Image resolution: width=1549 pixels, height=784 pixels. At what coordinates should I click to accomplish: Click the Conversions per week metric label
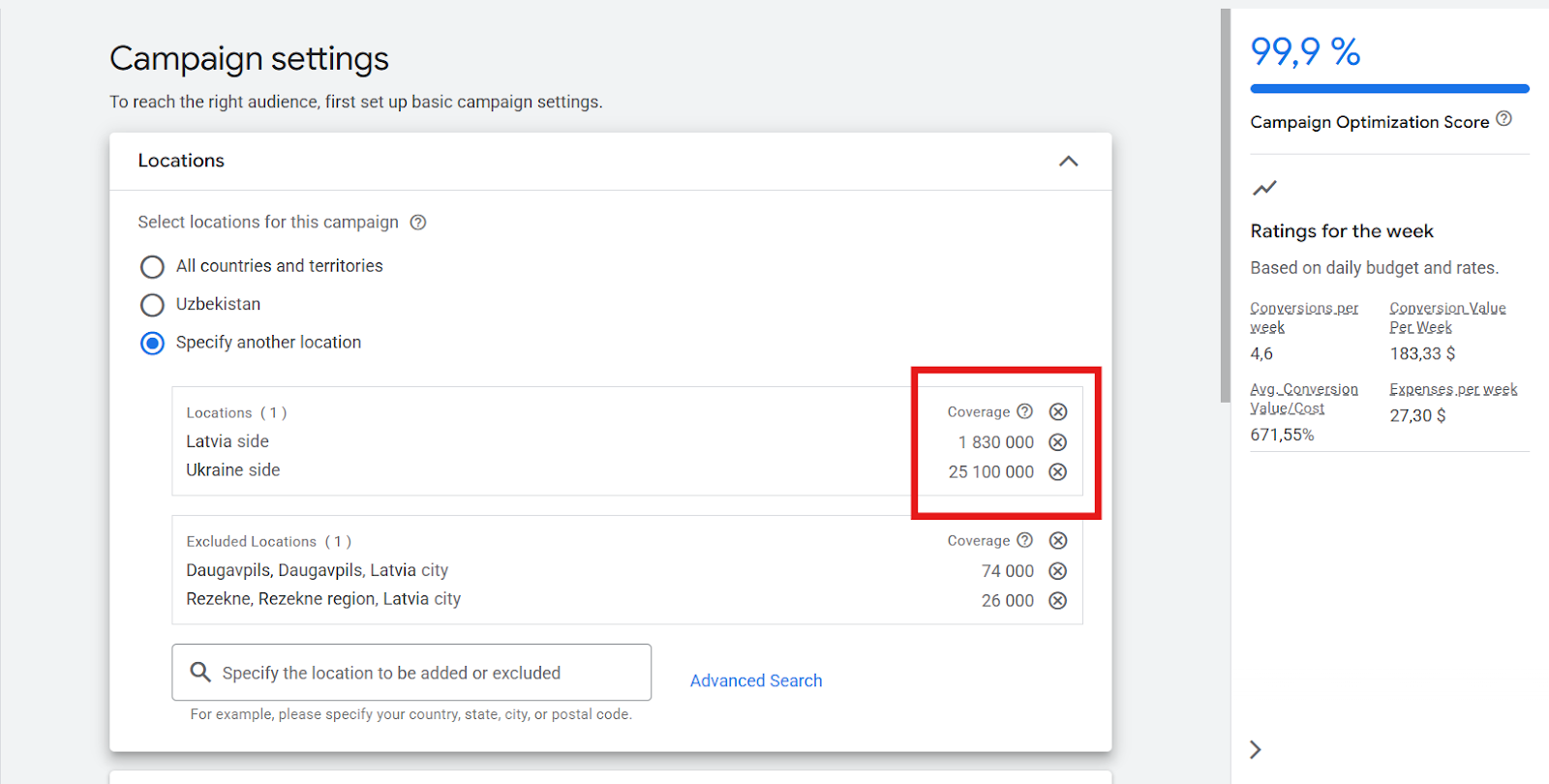tap(1303, 317)
